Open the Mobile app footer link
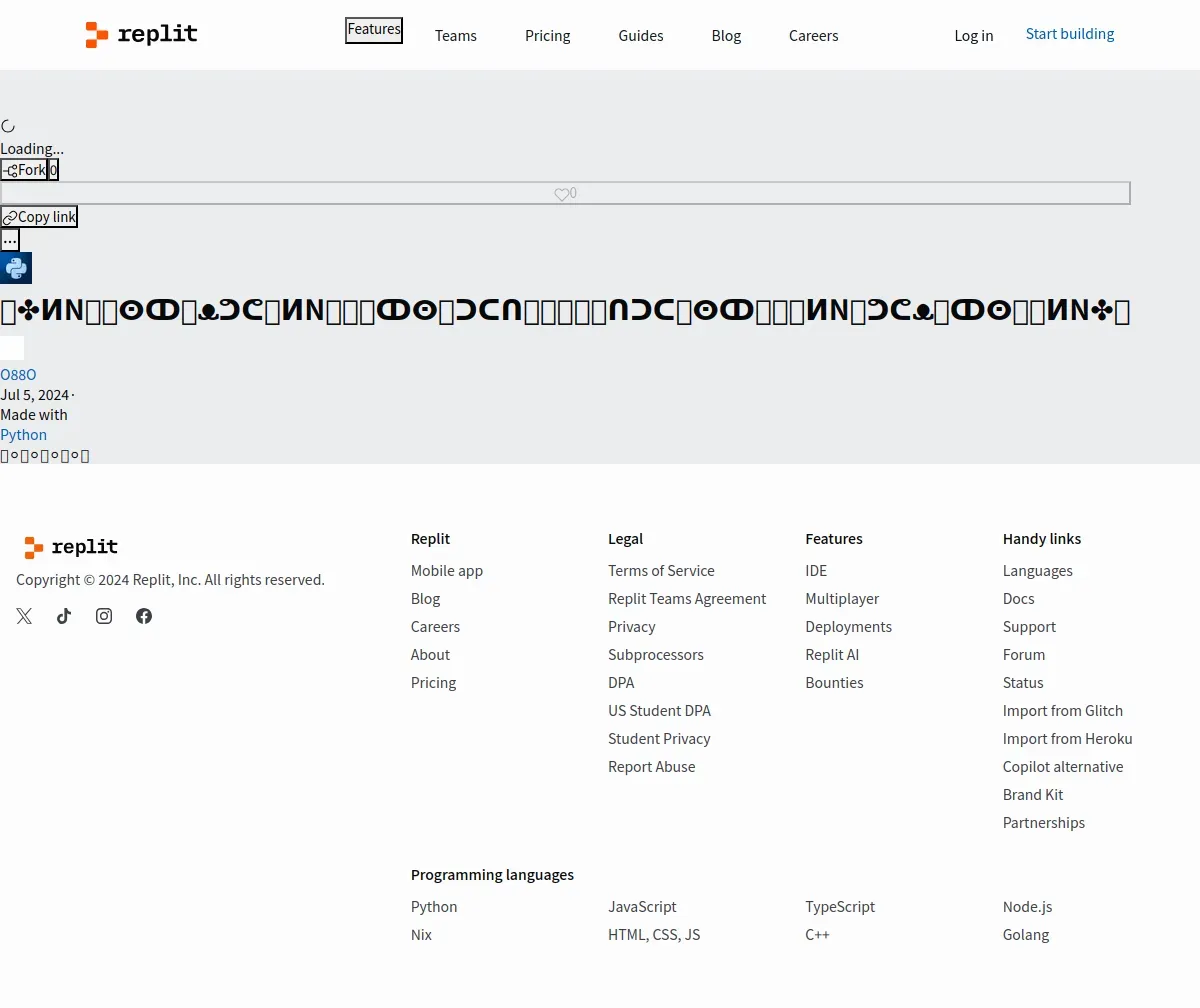 coord(447,571)
